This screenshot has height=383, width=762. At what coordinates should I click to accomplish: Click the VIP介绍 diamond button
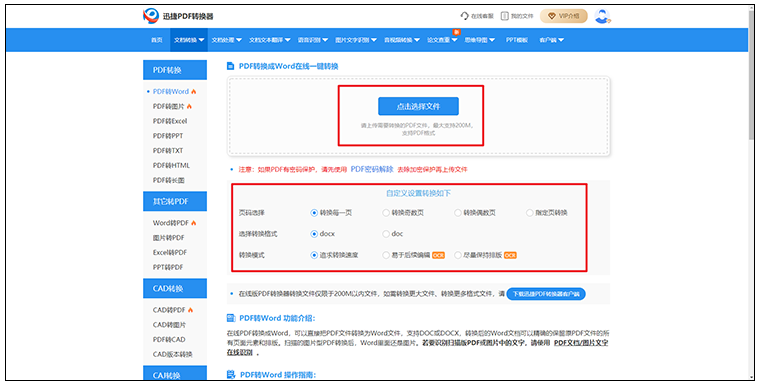click(564, 16)
